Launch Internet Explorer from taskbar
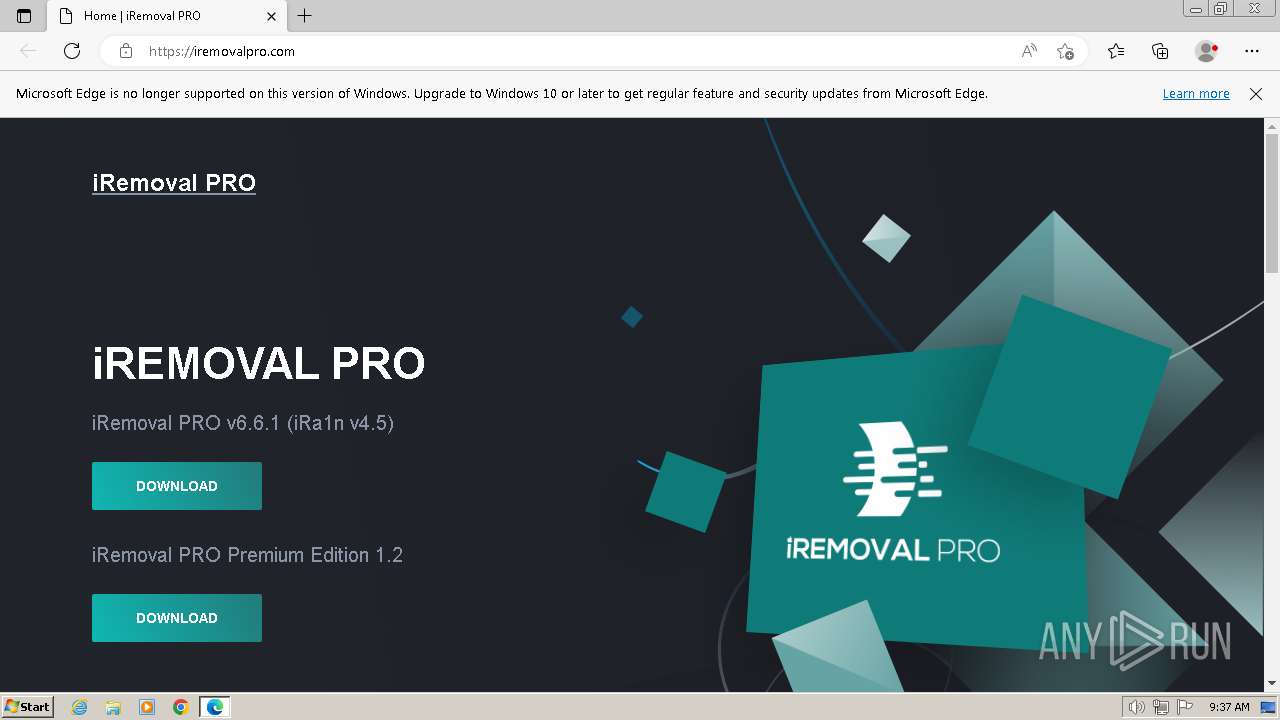The image size is (1280, 720). [80, 707]
